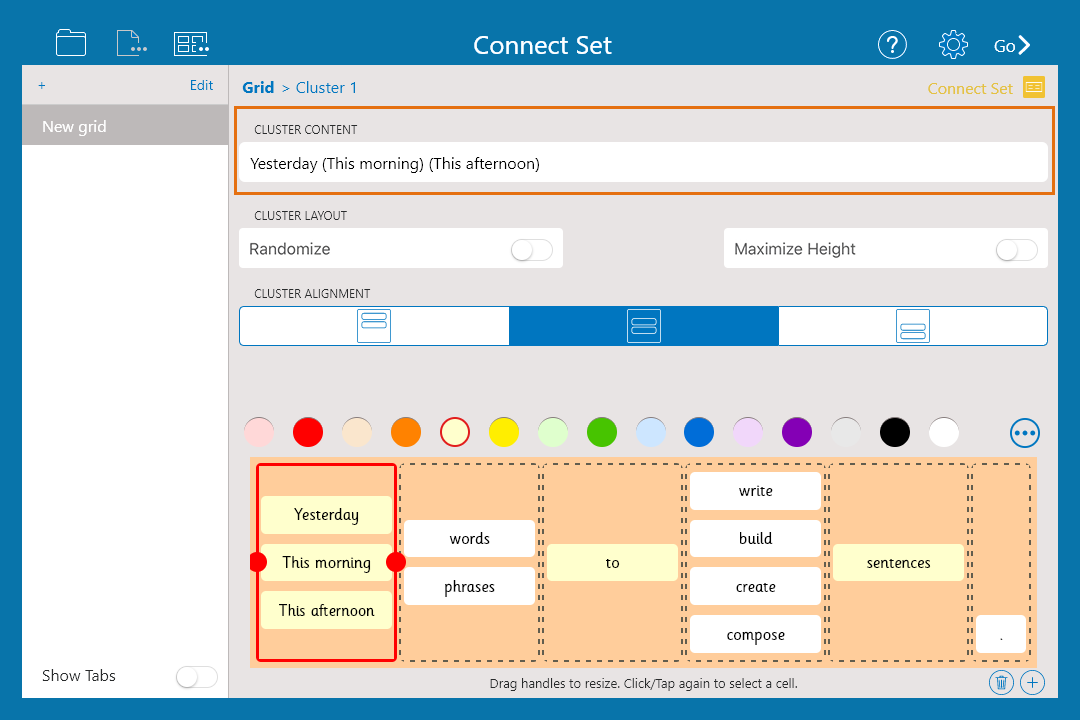
Task: Open the folder icon in header
Action: (x=71, y=43)
